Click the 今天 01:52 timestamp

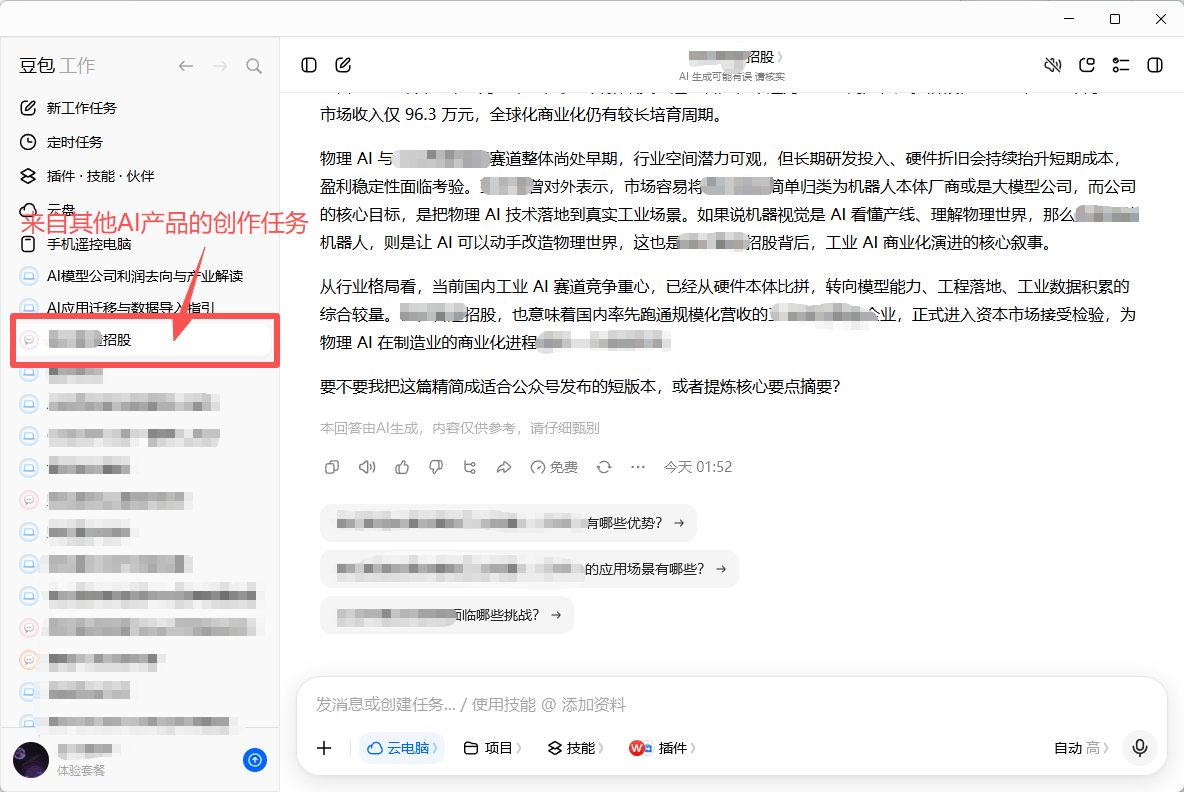coord(698,467)
